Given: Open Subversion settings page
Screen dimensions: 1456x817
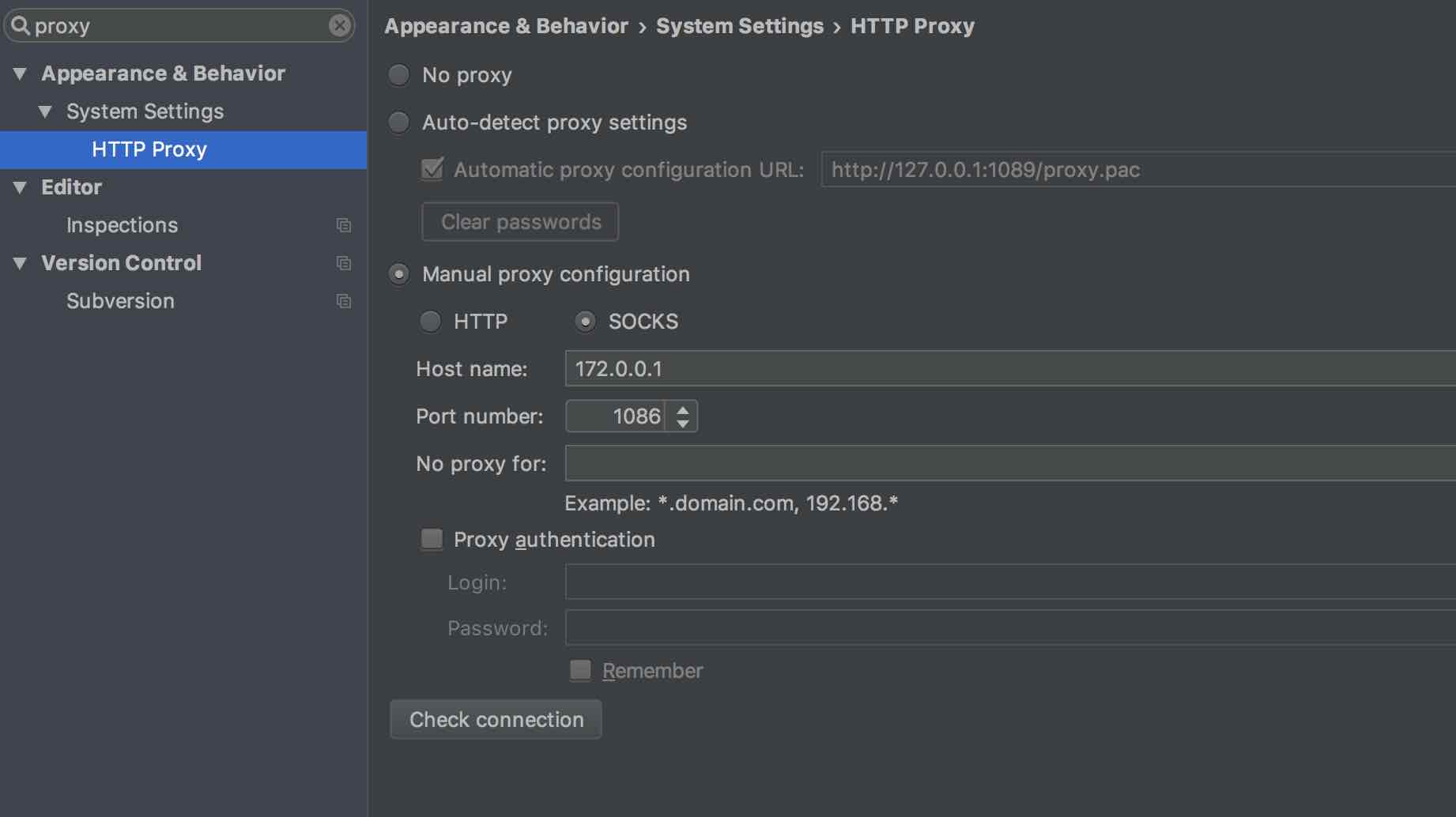Looking at the screenshot, I should (x=120, y=301).
